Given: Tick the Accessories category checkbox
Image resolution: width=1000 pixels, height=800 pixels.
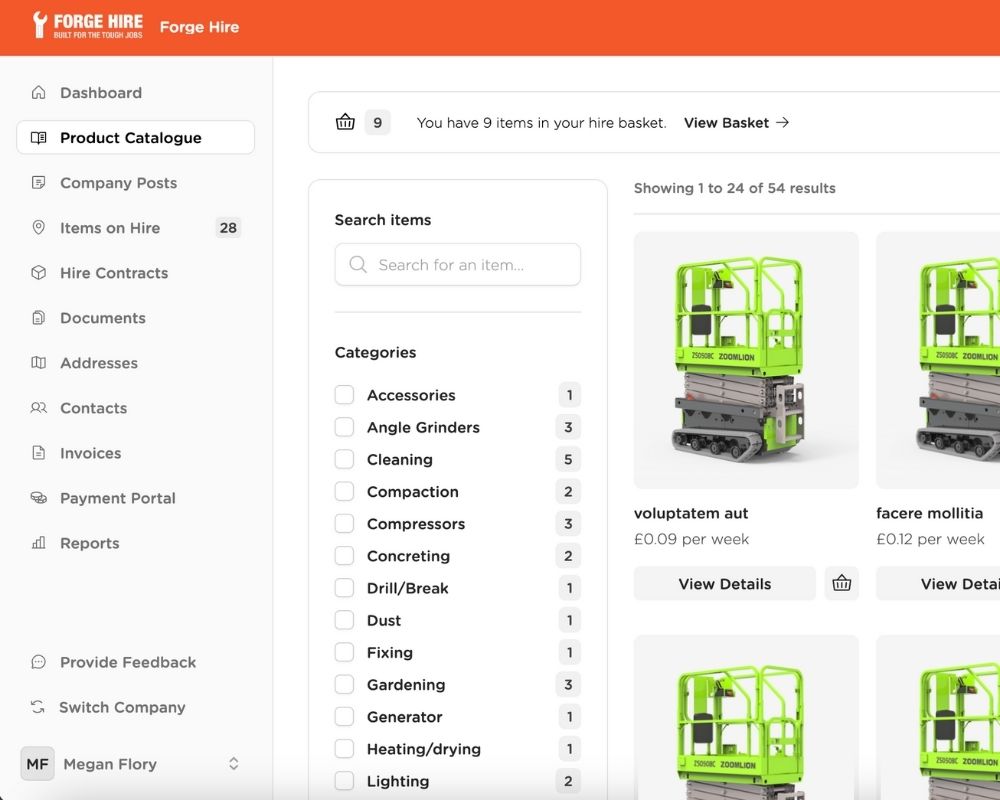Looking at the screenshot, I should tap(344, 395).
